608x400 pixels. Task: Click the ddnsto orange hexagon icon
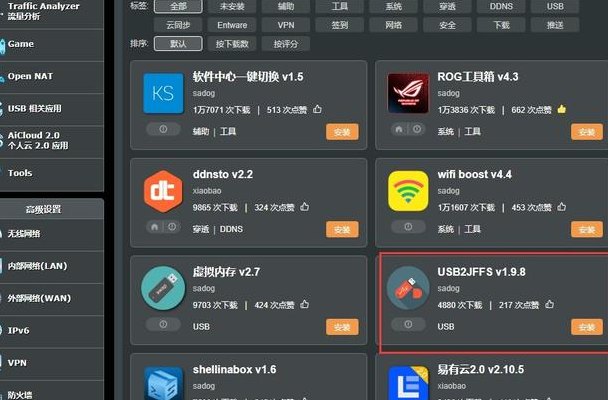tap(163, 191)
